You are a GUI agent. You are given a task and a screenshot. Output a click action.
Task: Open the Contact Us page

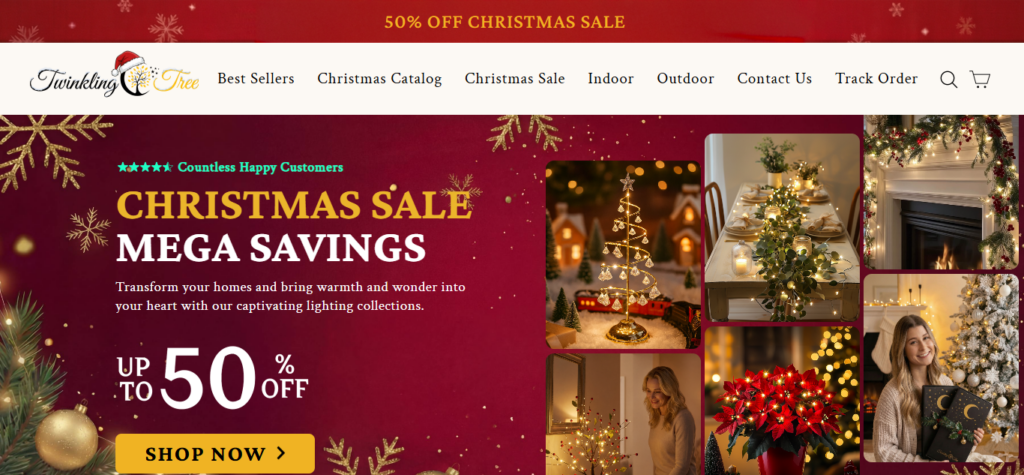(775, 78)
